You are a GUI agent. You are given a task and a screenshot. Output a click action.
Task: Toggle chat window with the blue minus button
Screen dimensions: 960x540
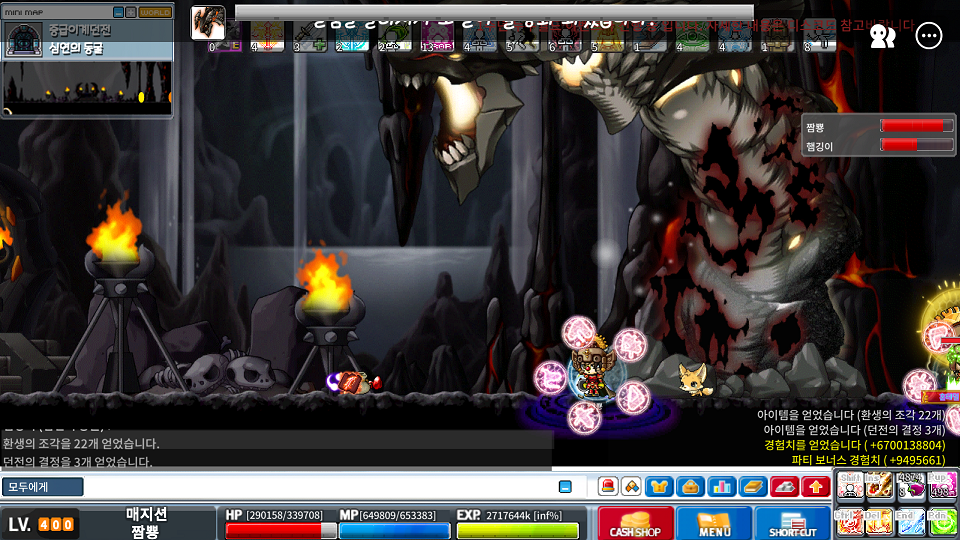tap(565, 487)
